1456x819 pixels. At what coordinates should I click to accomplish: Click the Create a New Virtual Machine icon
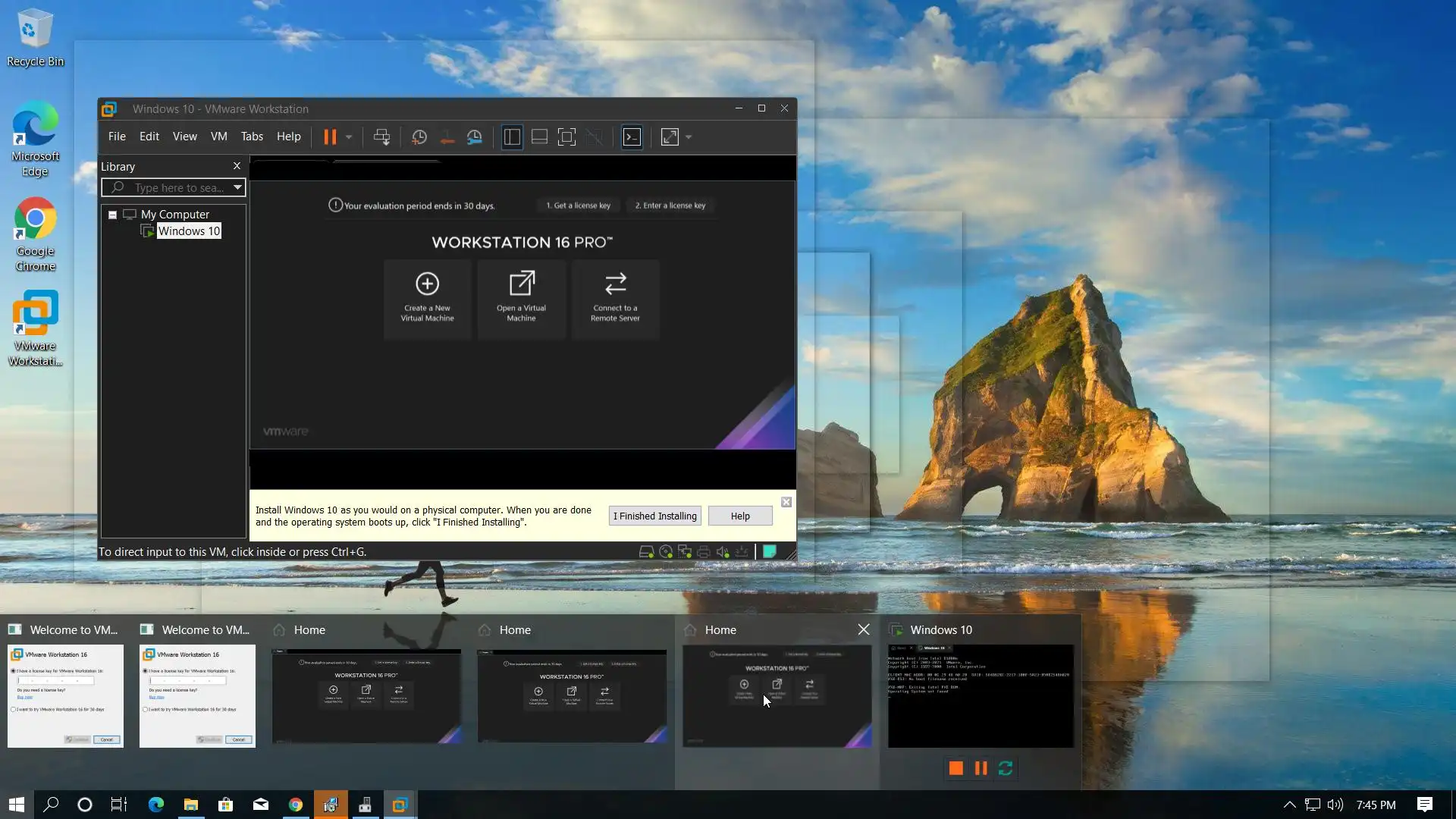pos(427,284)
